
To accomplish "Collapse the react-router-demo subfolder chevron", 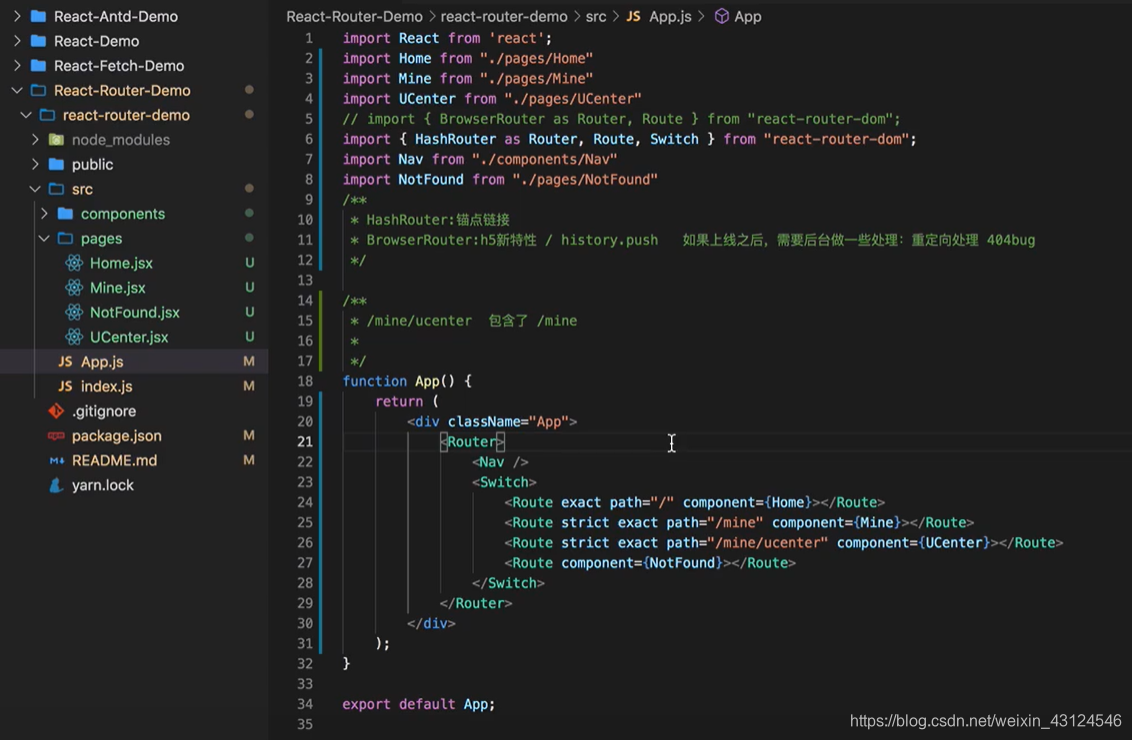I will coord(26,115).
